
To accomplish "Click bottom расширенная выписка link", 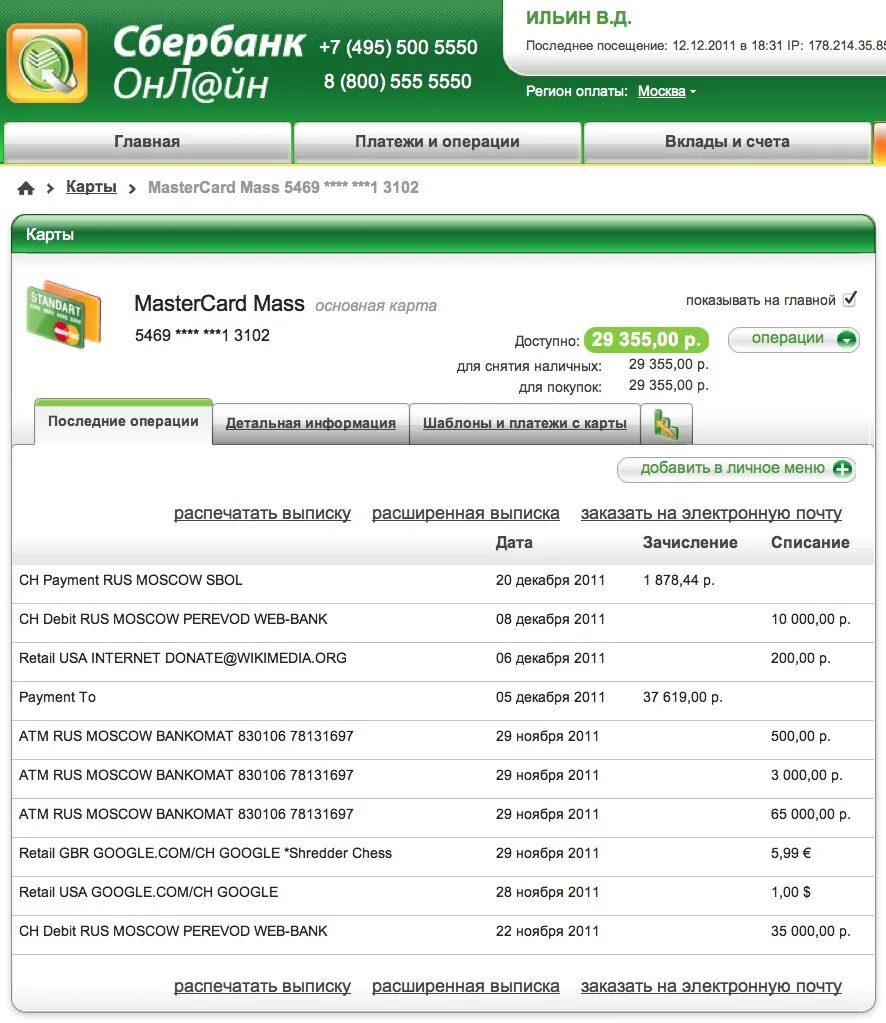I will (466, 986).
